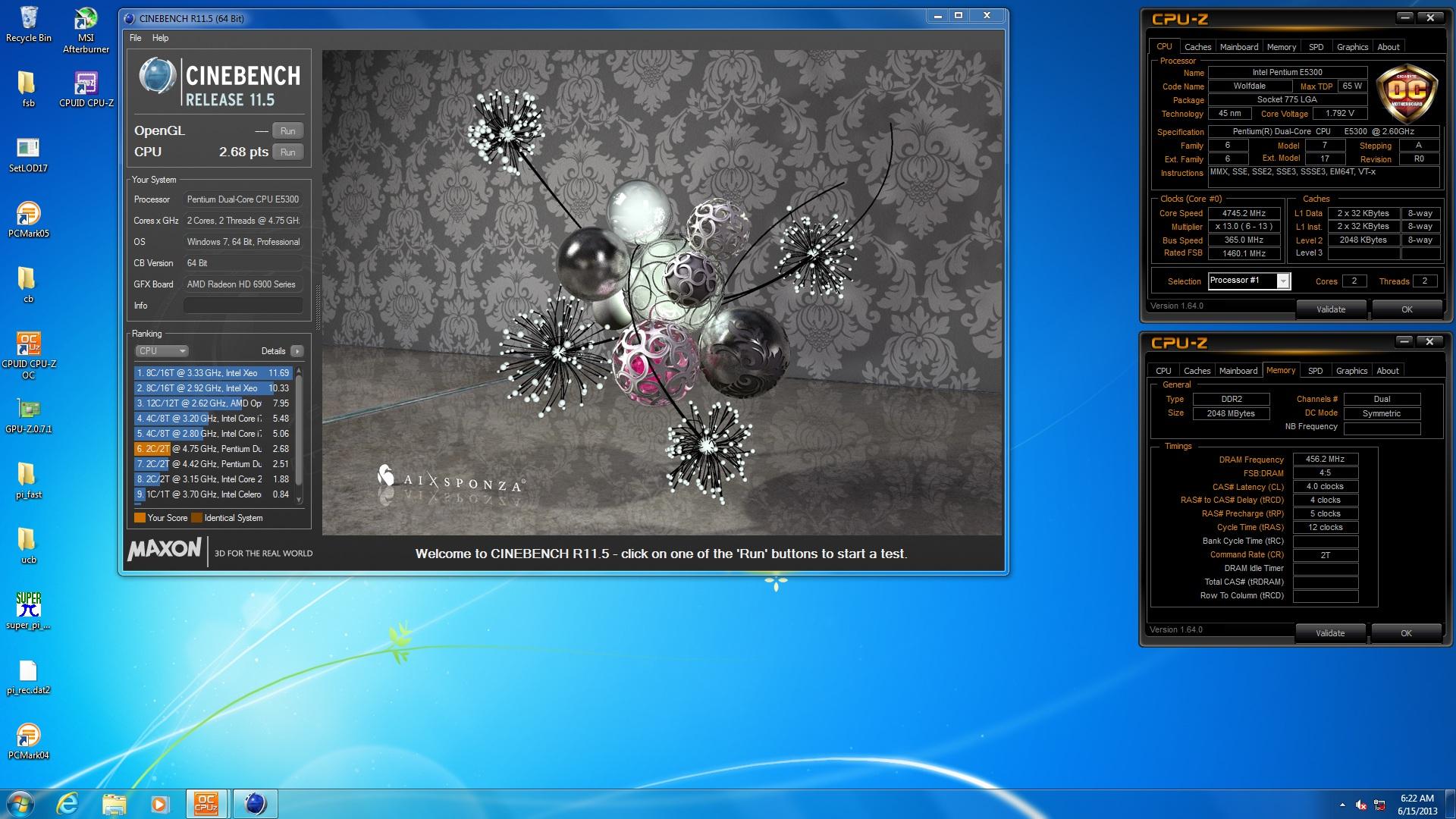Open Caches tab in lower CPU-Z window
The width and height of the screenshot is (1456, 819).
[x=1197, y=371]
